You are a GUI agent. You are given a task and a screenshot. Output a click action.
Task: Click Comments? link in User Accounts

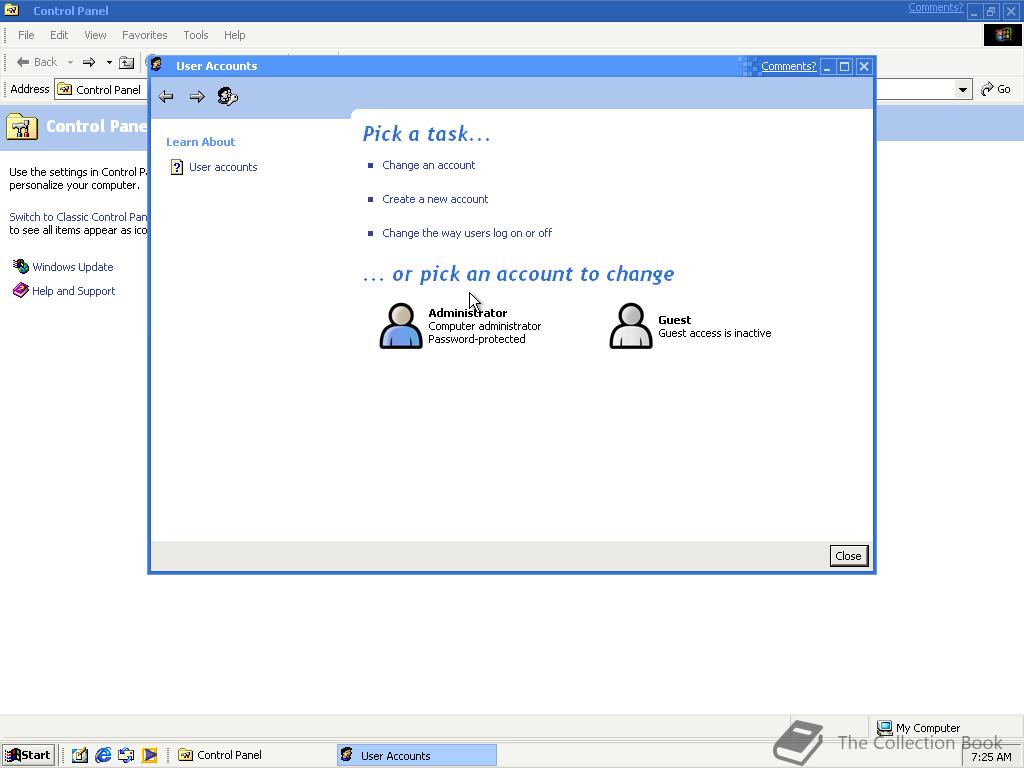tap(788, 66)
